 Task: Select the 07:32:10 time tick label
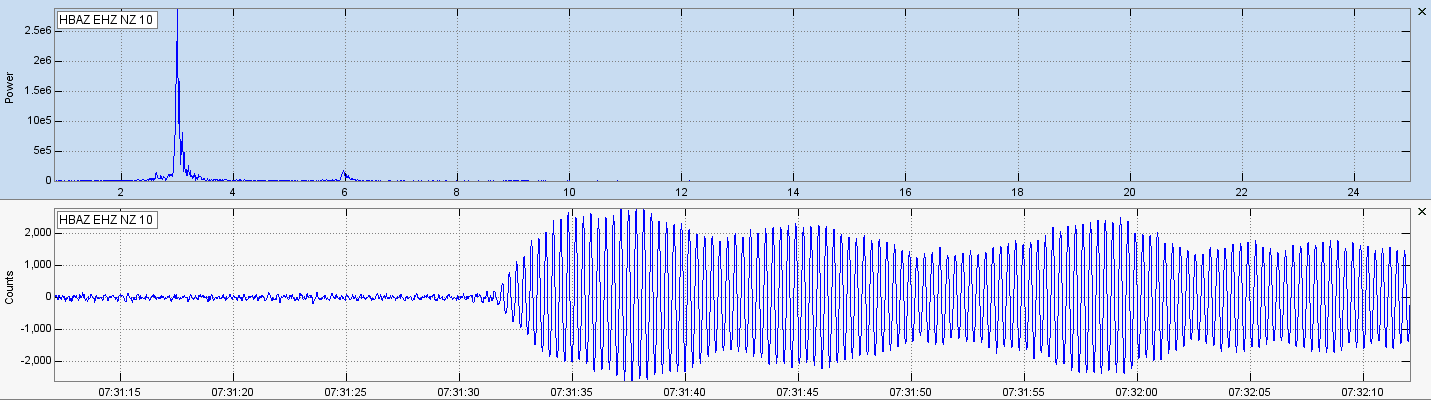[1364, 391]
